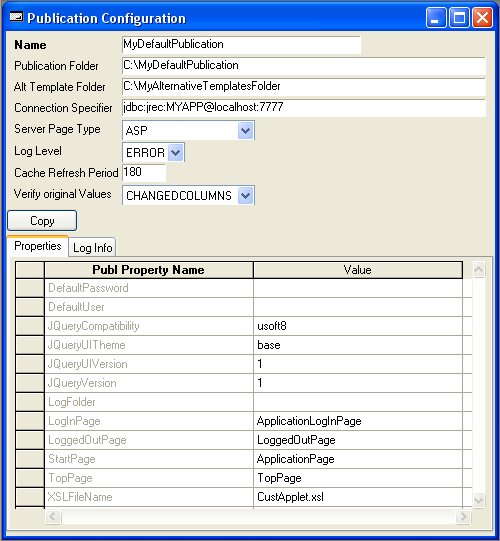Open the Log Level ERROR dropdown arrow
500x541 pixels.
click(x=176, y=152)
